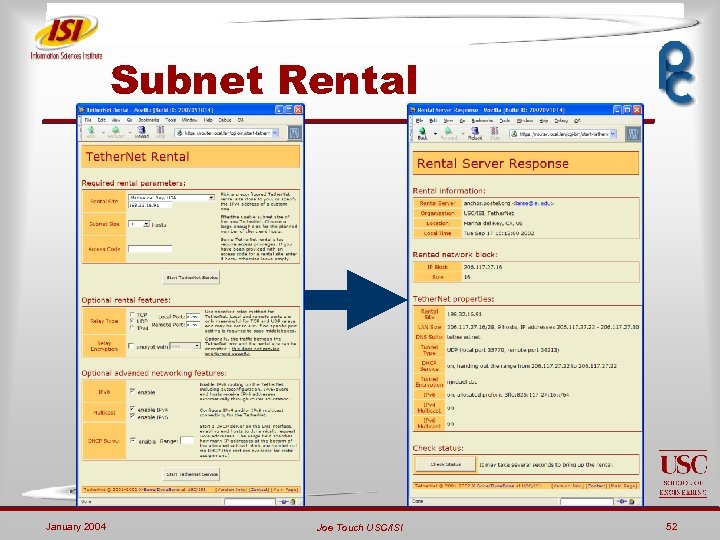720x540 pixels.
Task: Click Start TetherNet Service button below DHCP Server
Action: (x=191, y=474)
